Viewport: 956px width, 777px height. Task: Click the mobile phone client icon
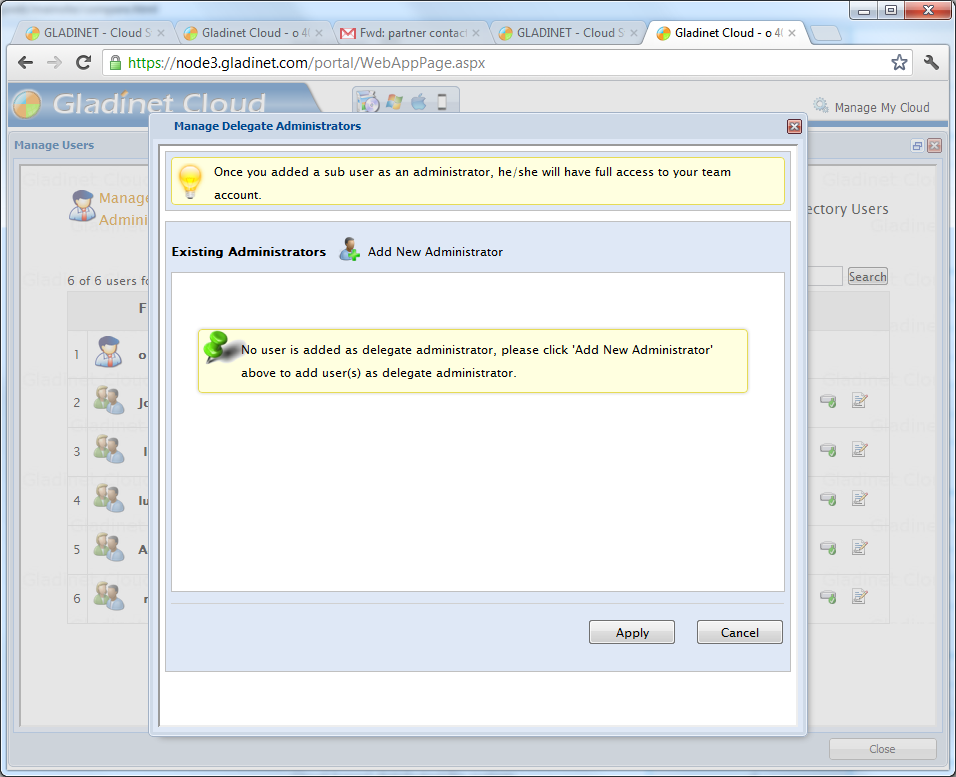click(442, 101)
